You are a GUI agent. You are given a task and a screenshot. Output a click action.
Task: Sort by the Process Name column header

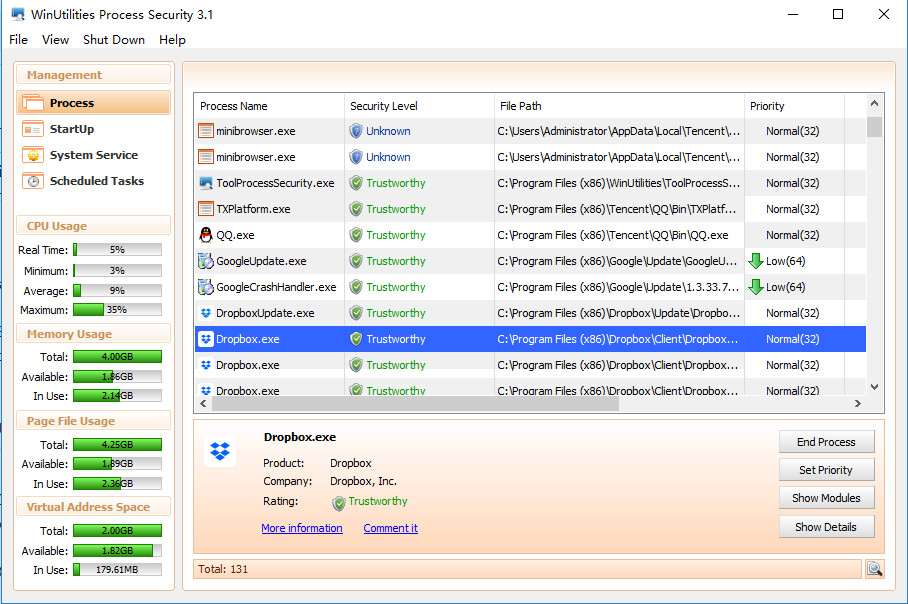click(x=269, y=106)
